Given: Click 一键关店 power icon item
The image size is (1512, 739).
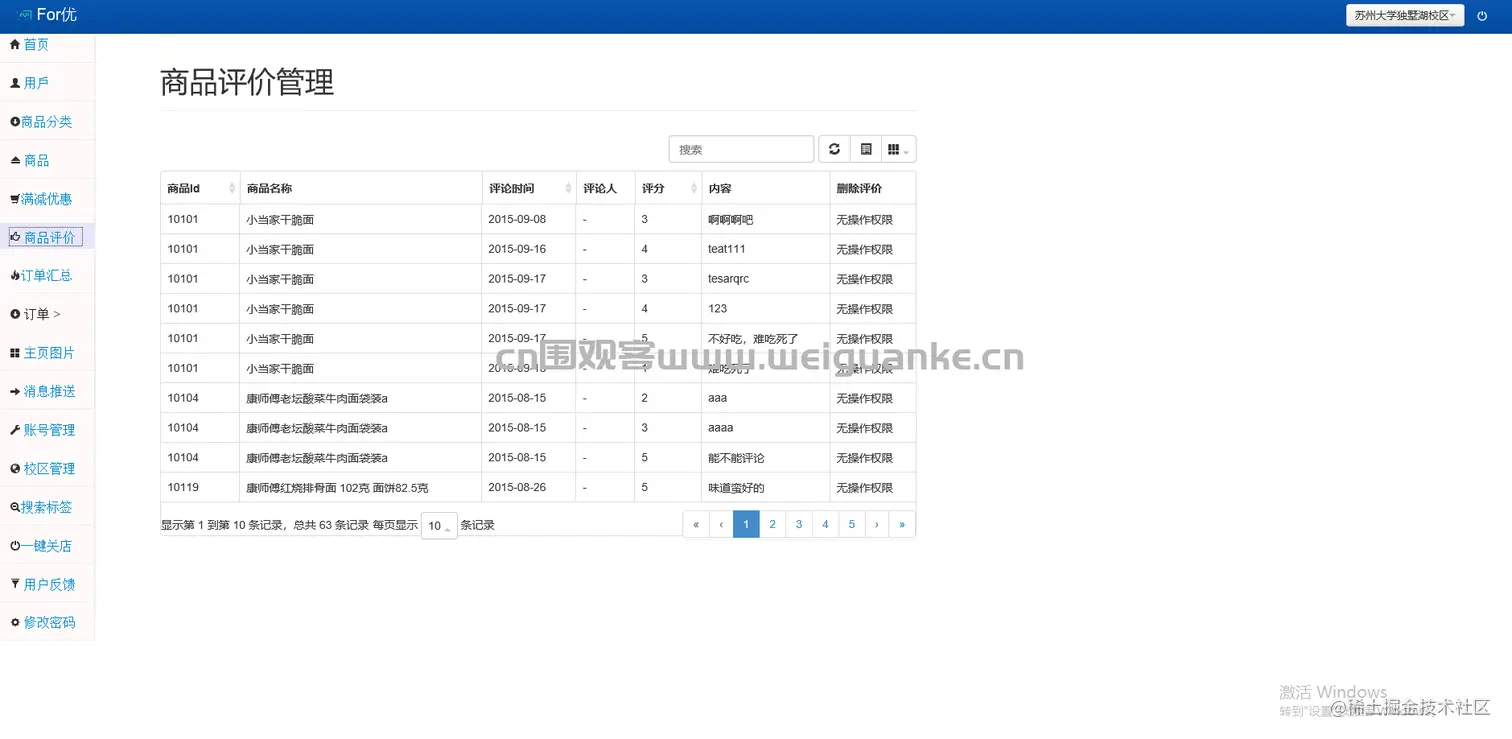Looking at the screenshot, I should pyautogui.click(x=41, y=546).
